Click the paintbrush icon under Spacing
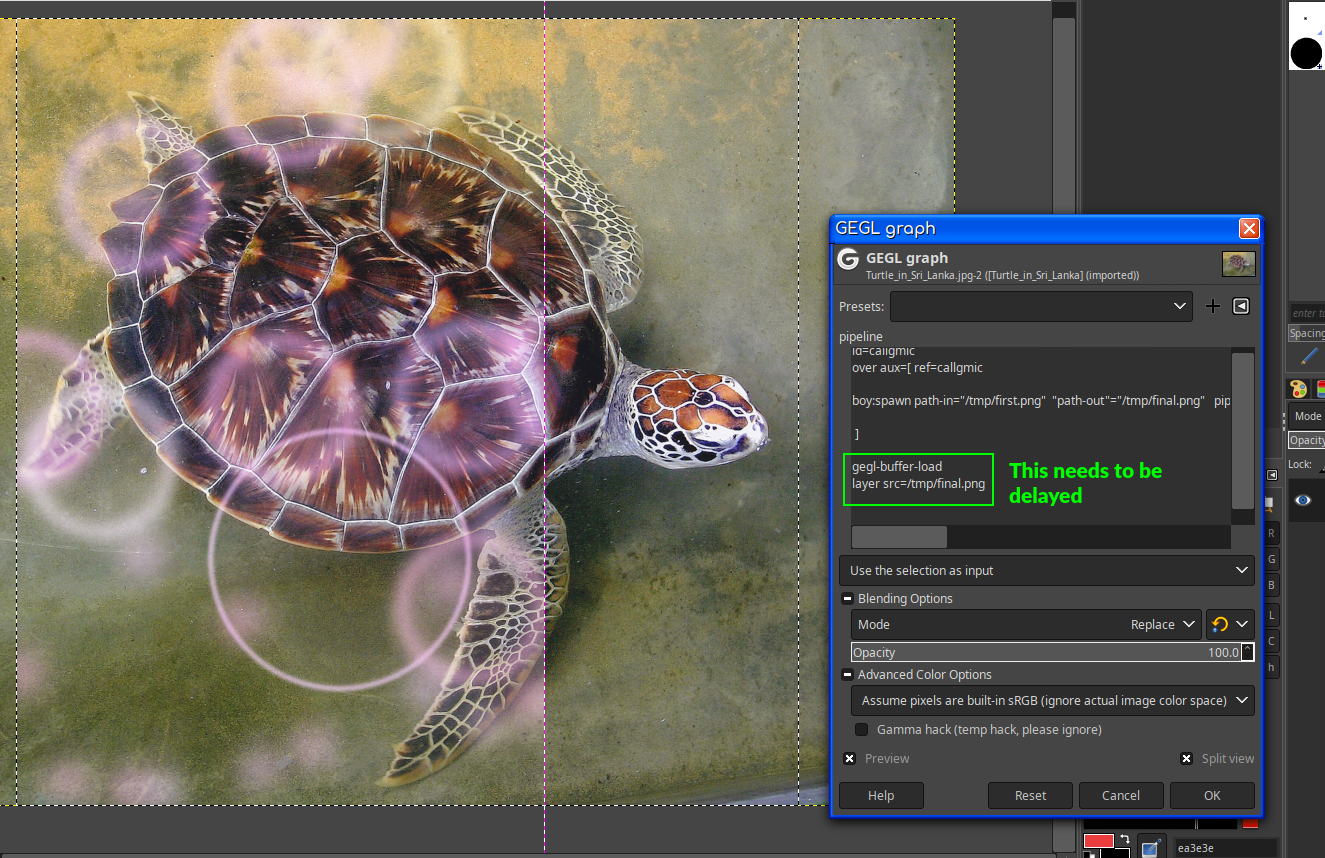Viewport: 1325px width, 858px height. coord(1309,356)
